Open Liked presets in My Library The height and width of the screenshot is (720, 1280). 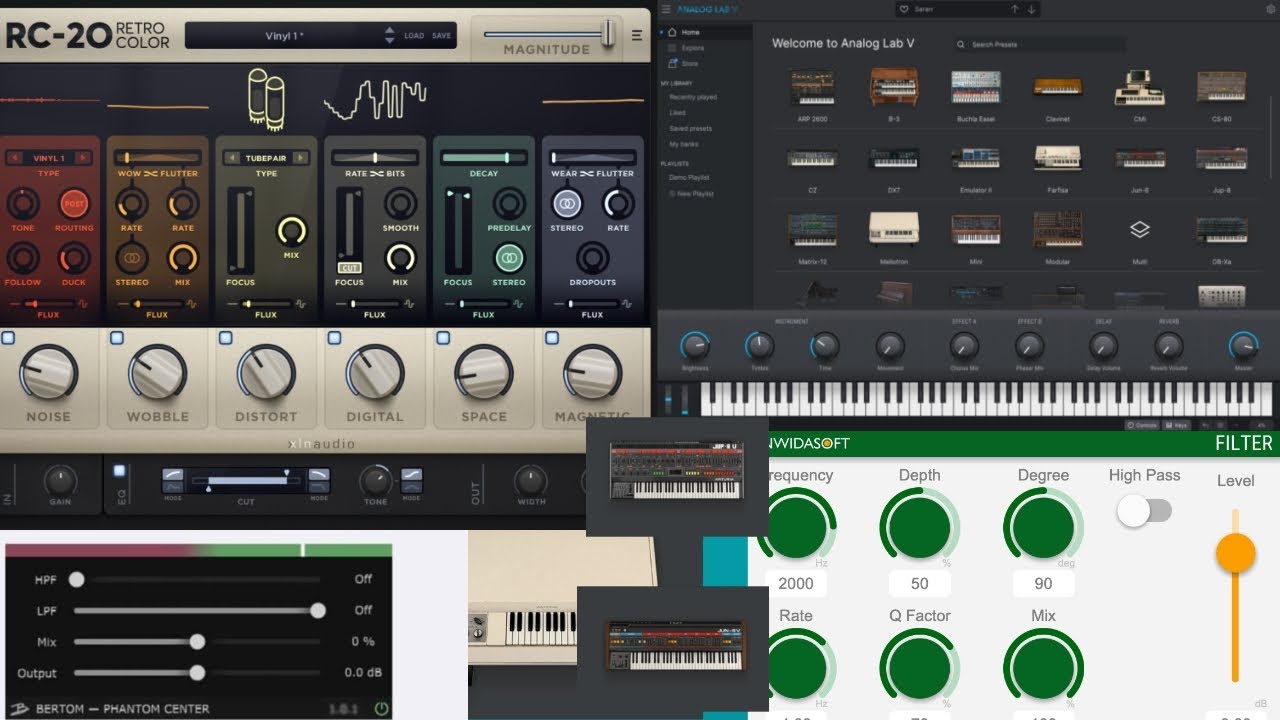[x=677, y=113]
